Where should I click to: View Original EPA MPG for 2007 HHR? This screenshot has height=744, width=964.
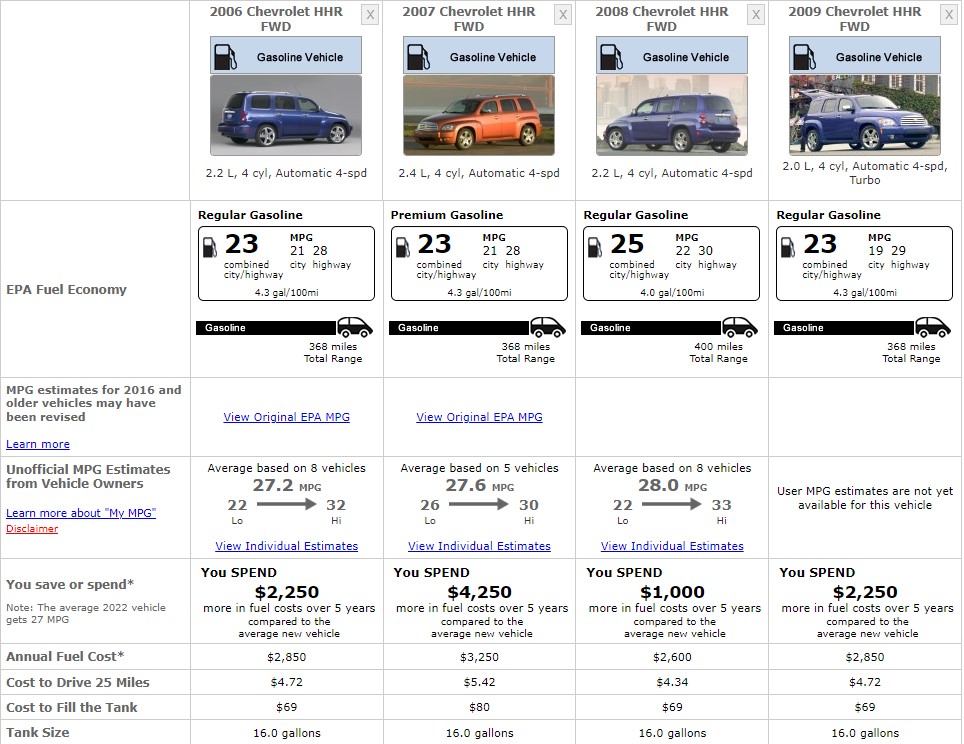(x=480, y=417)
